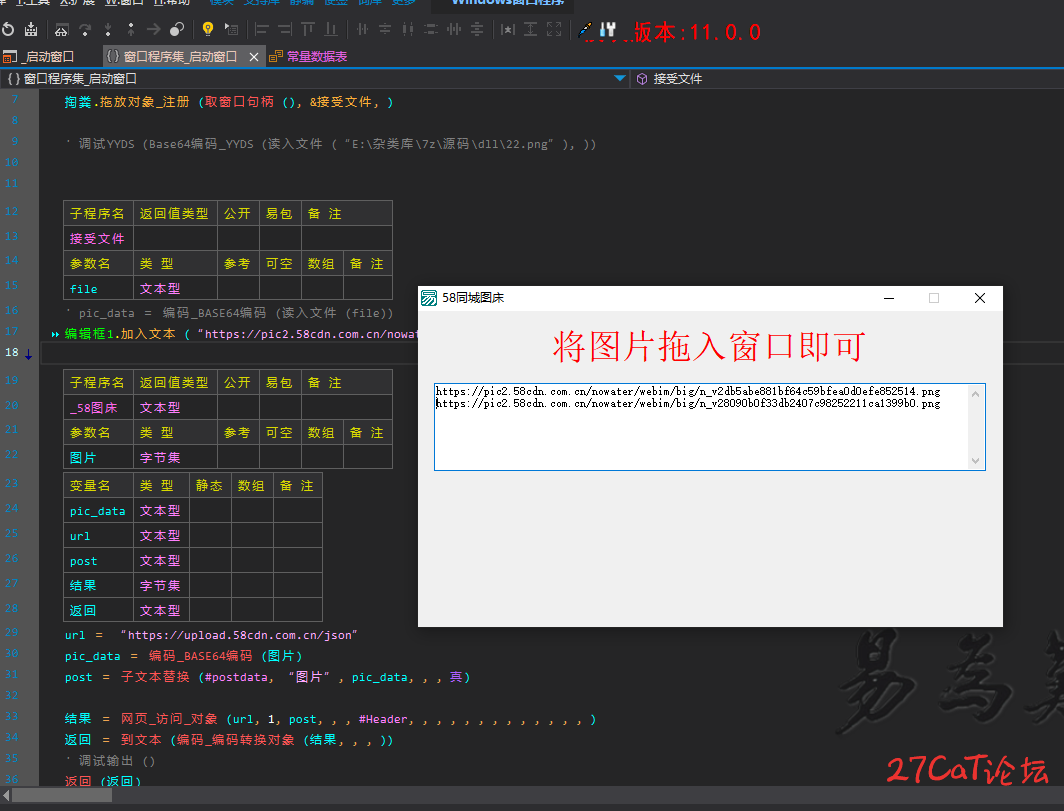Click the post variable name cell

(x=98, y=561)
